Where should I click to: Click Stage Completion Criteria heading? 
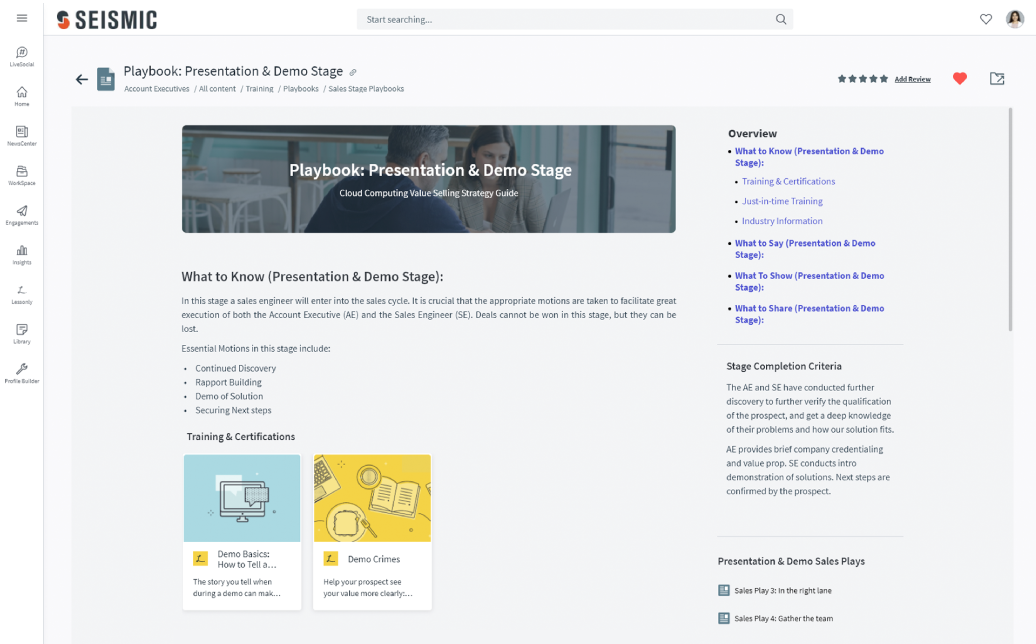[x=784, y=366]
